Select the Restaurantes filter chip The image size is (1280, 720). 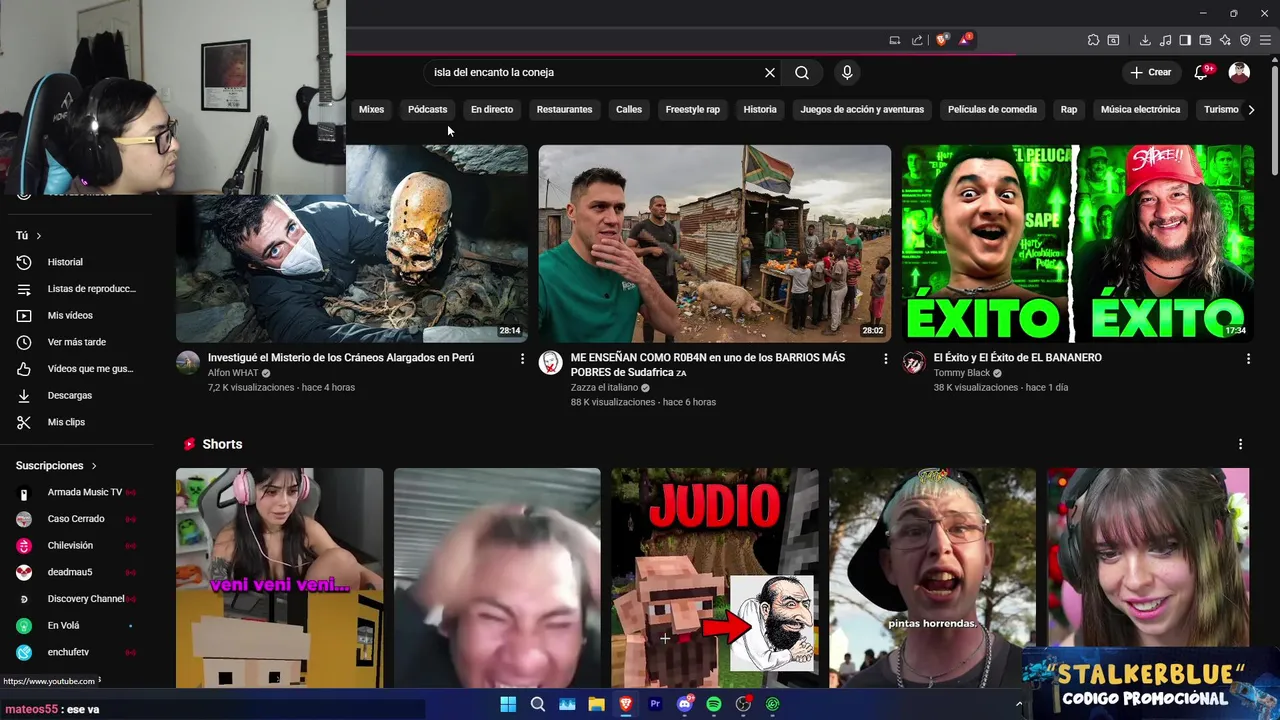point(564,110)
